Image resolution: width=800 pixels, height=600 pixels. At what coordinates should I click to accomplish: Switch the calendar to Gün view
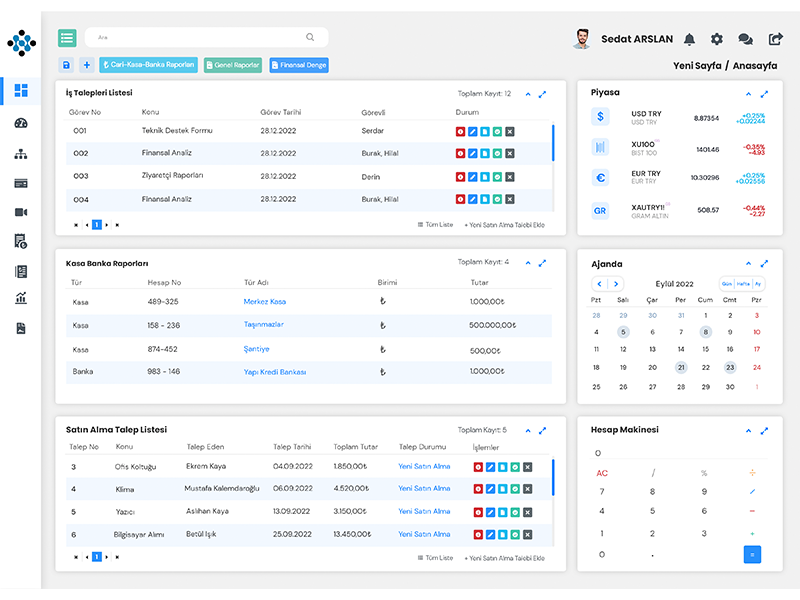(x=727, y=284)
